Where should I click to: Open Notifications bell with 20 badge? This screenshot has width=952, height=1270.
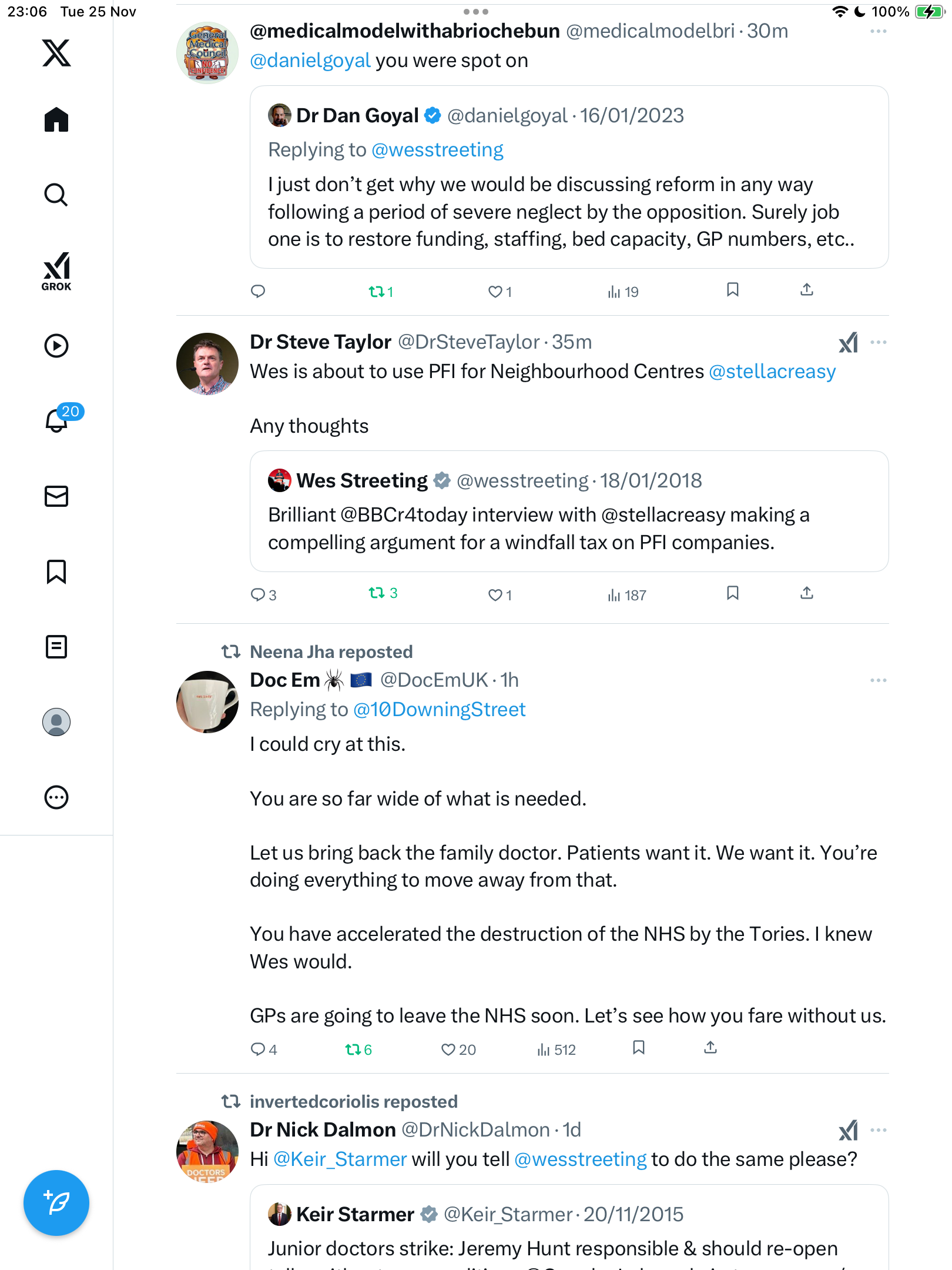[58, 420]
